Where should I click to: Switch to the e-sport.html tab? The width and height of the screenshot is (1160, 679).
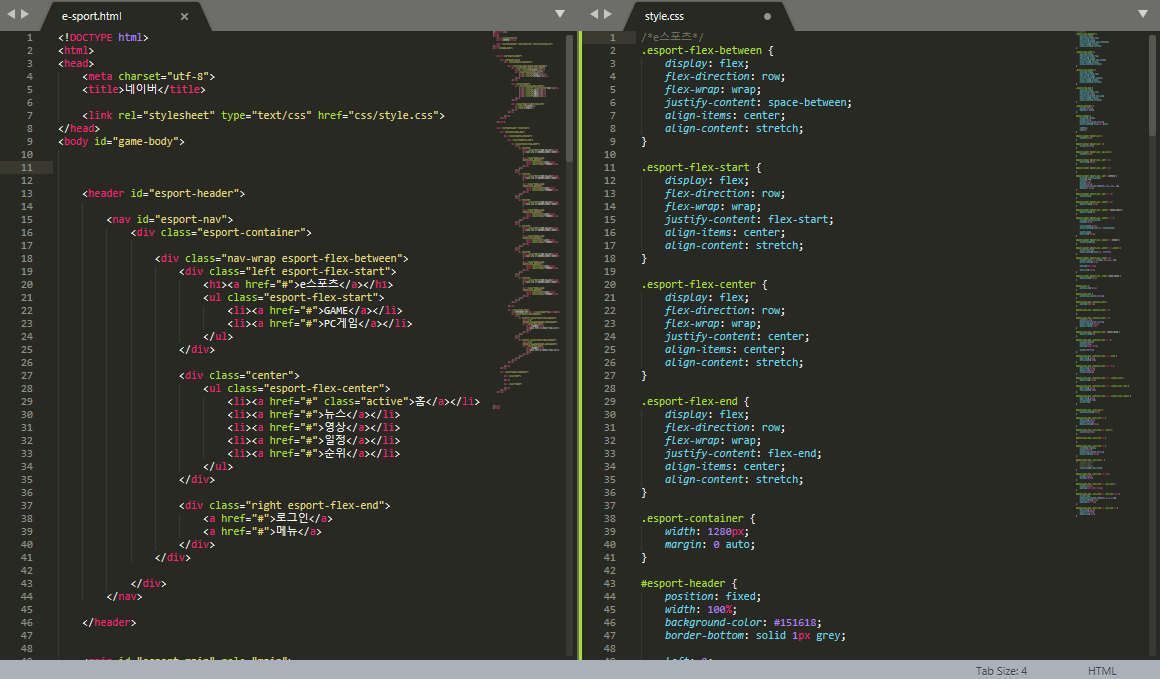tap(92, 16)
